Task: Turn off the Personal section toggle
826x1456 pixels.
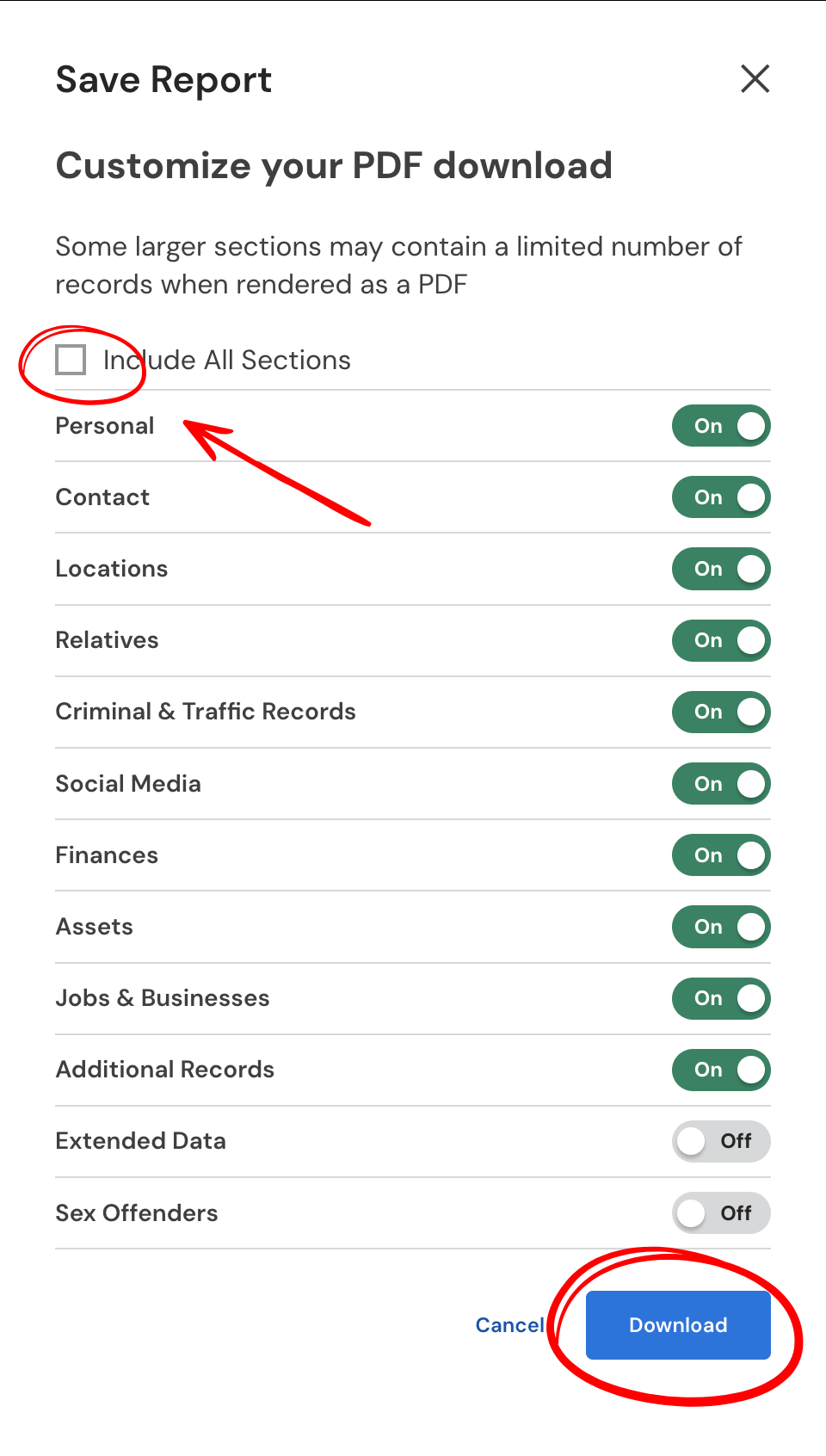Action: pos(721,426)
